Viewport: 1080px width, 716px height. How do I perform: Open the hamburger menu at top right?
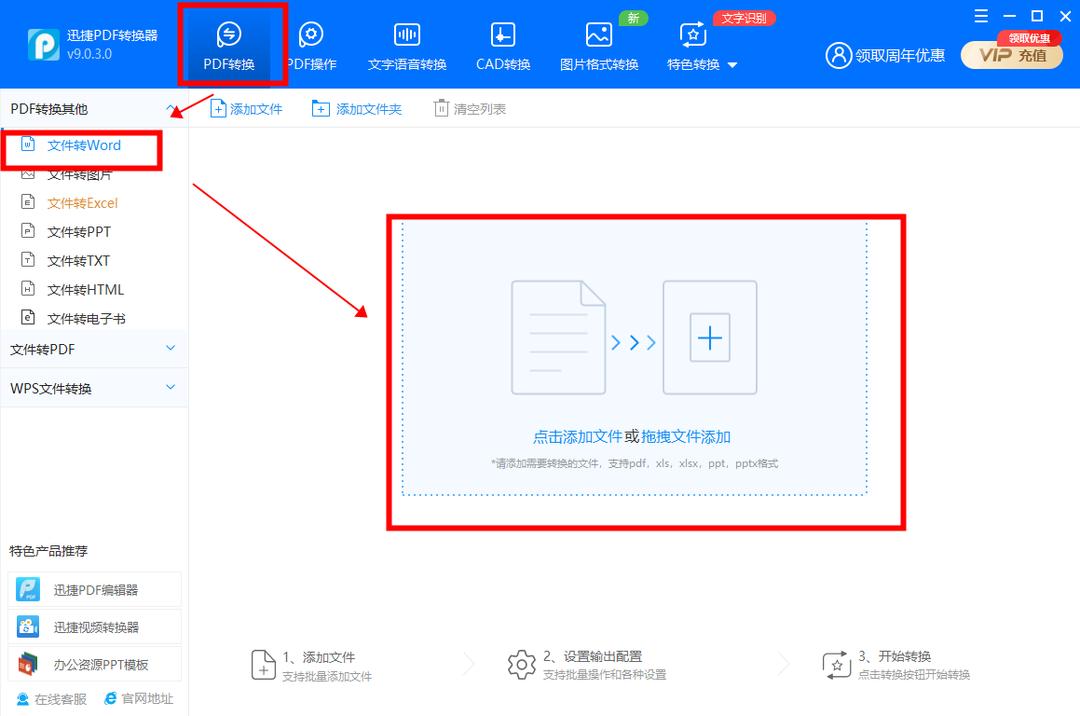[x=981, y=16]
